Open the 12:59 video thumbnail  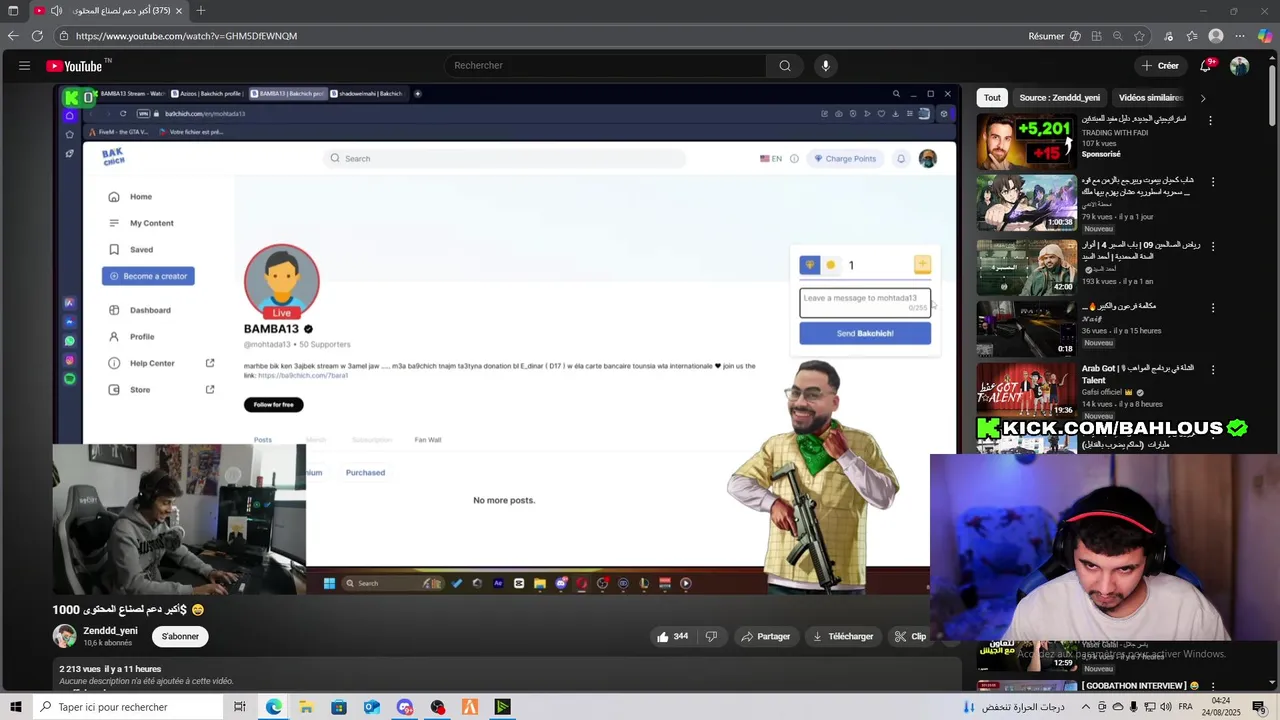point(1027,656)
